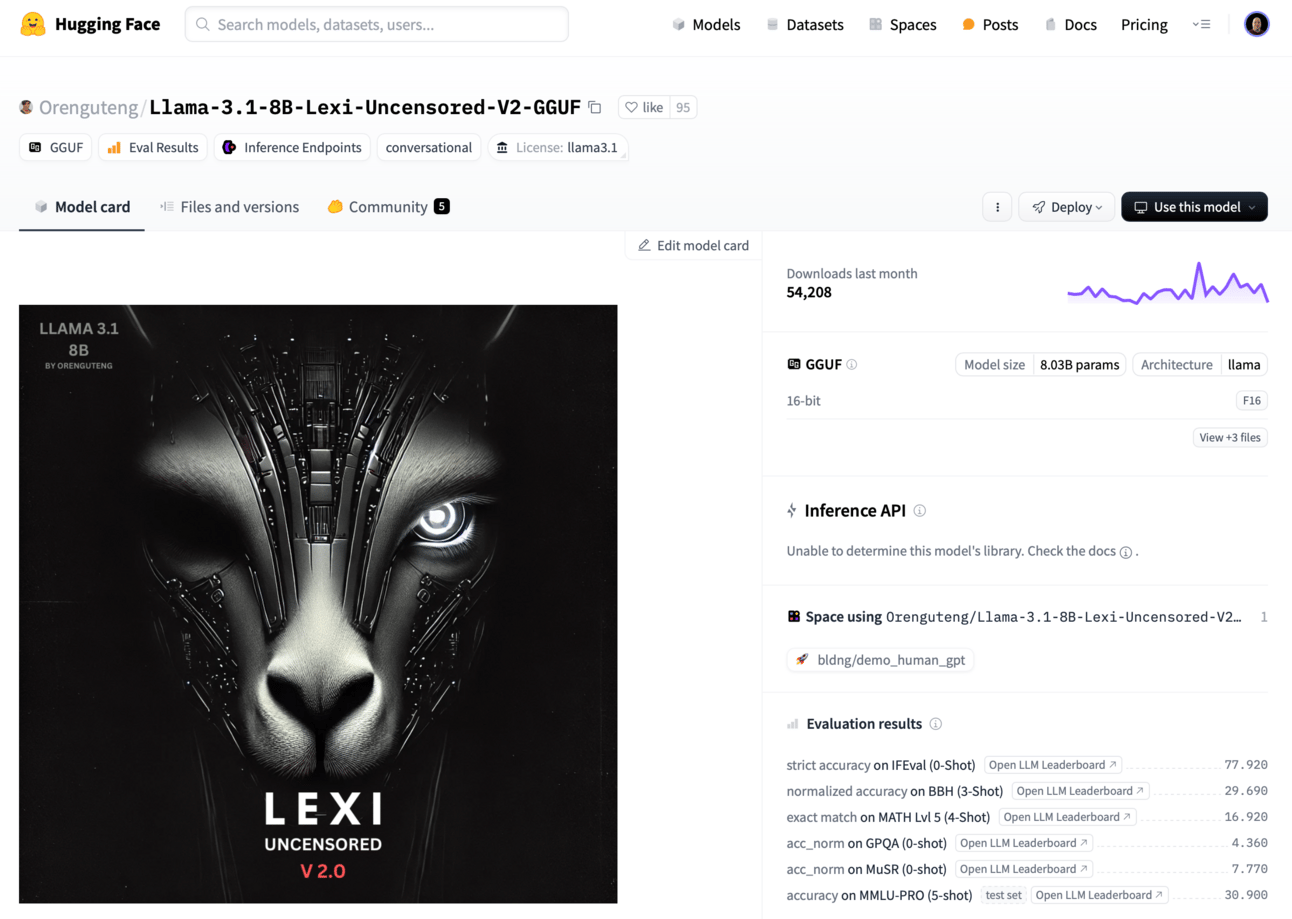Switch to the Model card tab
The height and width of the screenshot is (919, 1292).
tap(82, 207)
